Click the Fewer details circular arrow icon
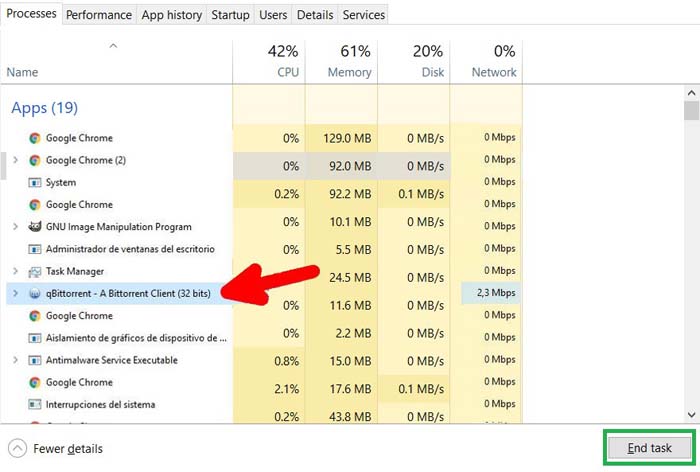The height and width of the screenshot is (472, 700). (17, 448)
